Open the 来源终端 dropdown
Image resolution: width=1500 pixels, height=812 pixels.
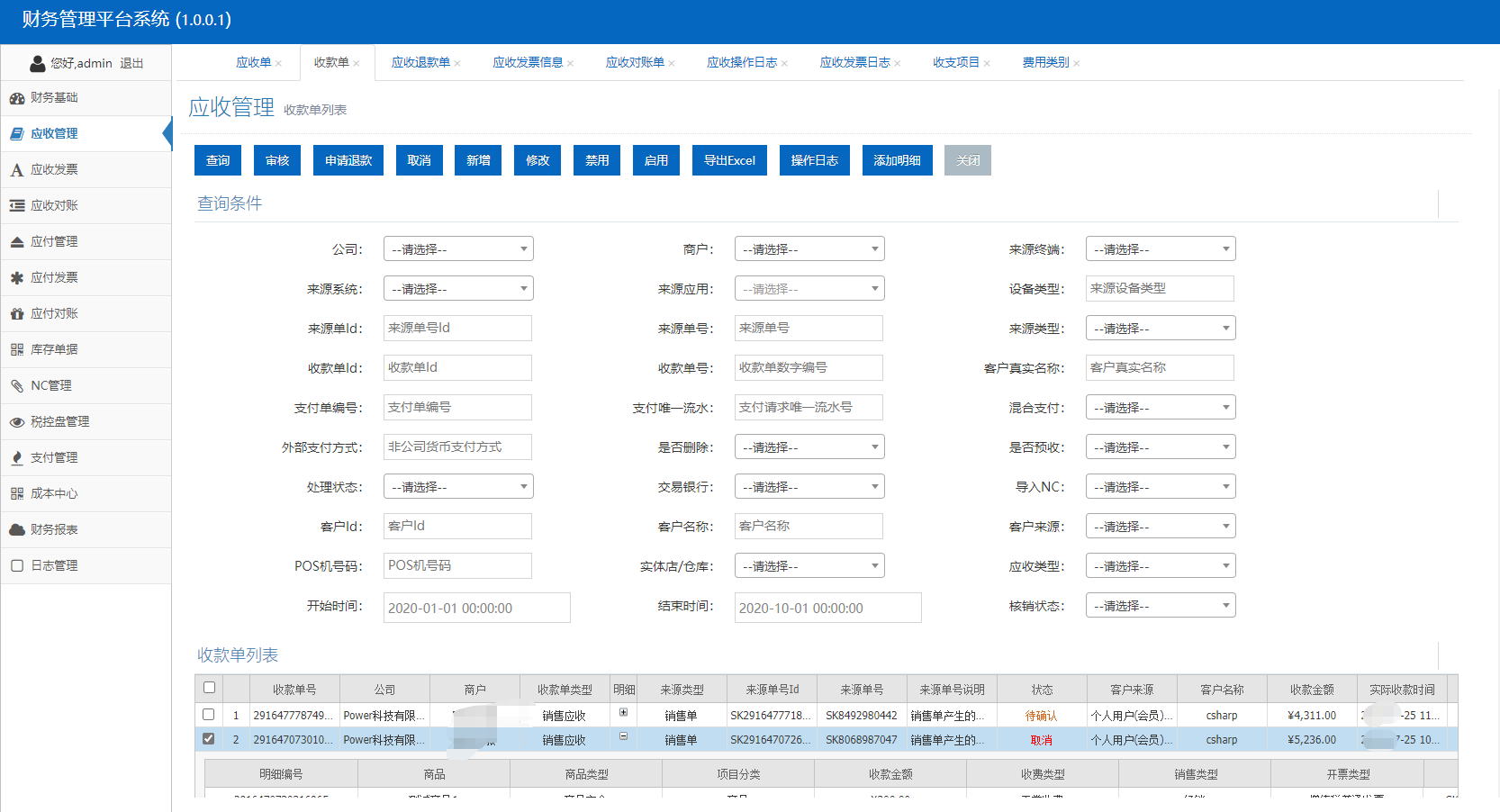1160,249
